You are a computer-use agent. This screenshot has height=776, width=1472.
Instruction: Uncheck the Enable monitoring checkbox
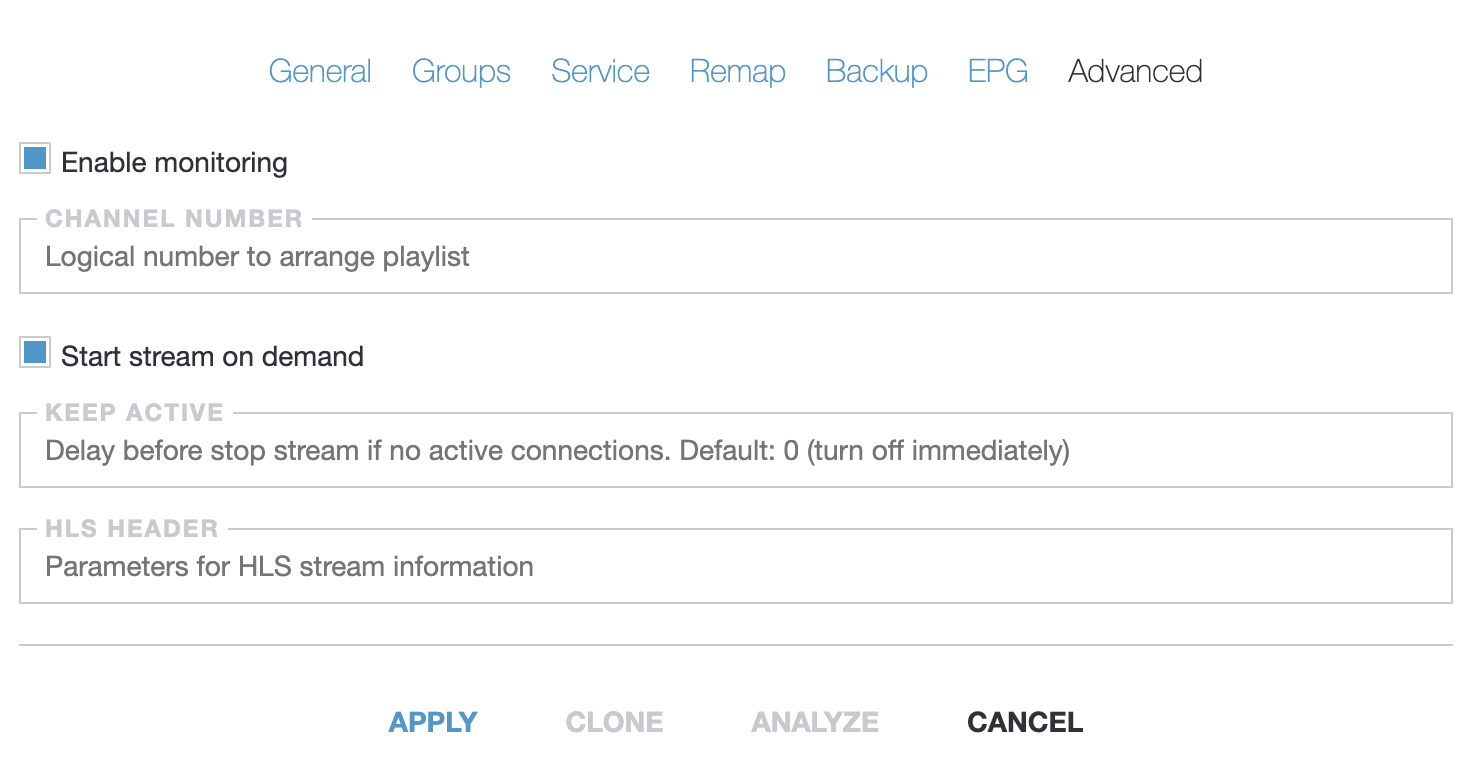point(33,158)
